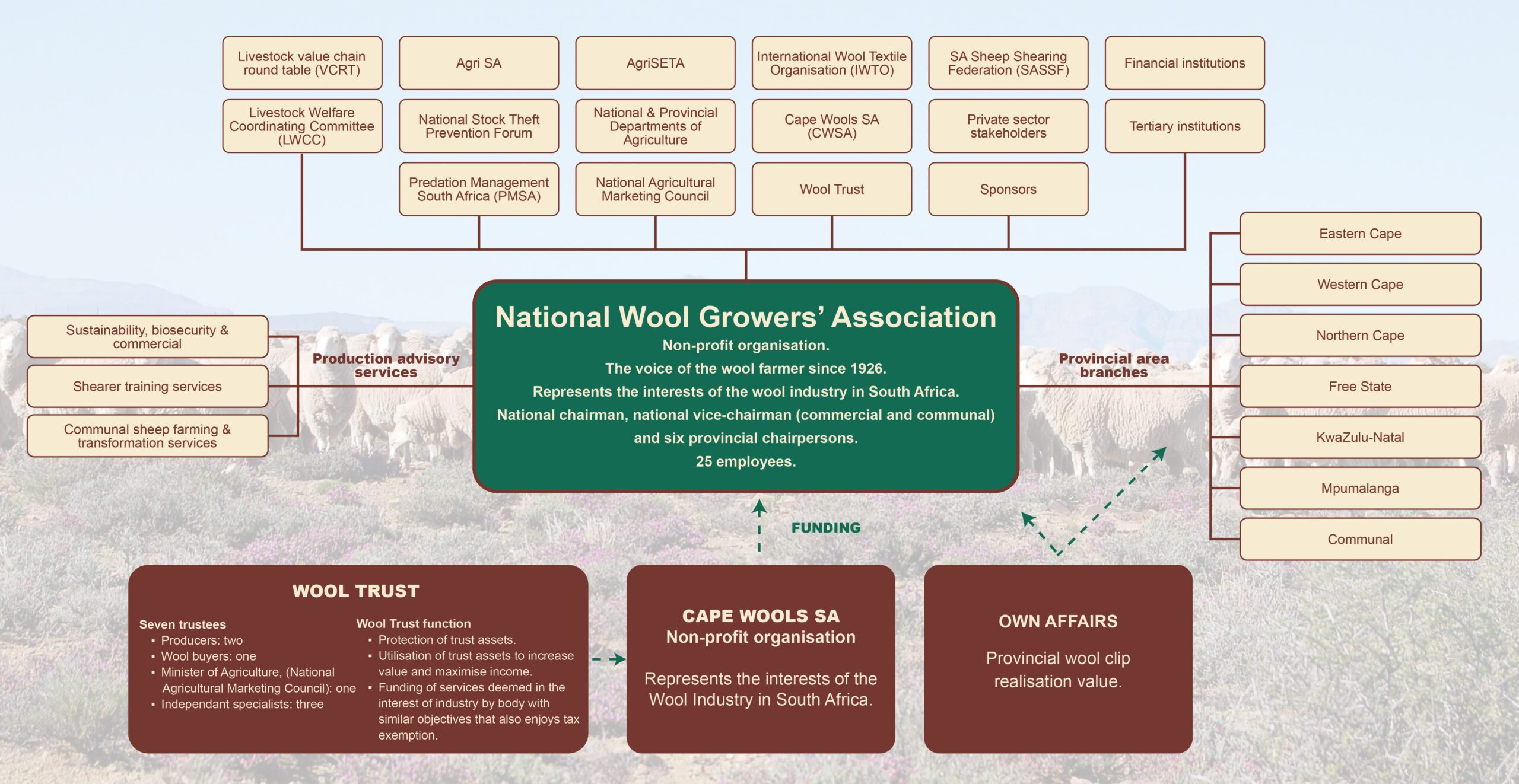Select the Sponsors box
This screenshot has height=784, width=1519.
click(x=1008, y=189)
